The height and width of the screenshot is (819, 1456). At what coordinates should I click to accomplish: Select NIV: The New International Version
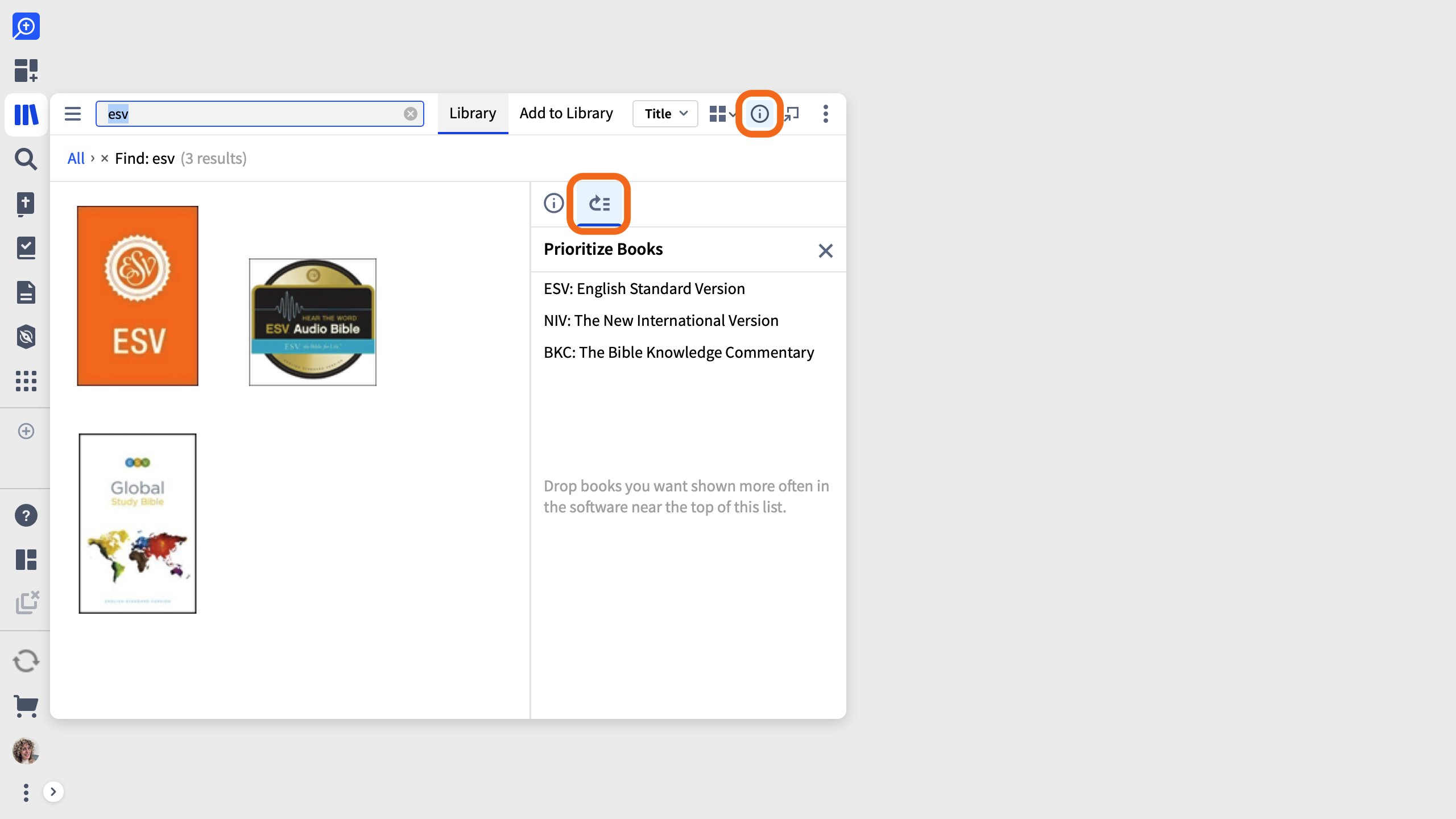pos(661,321)
